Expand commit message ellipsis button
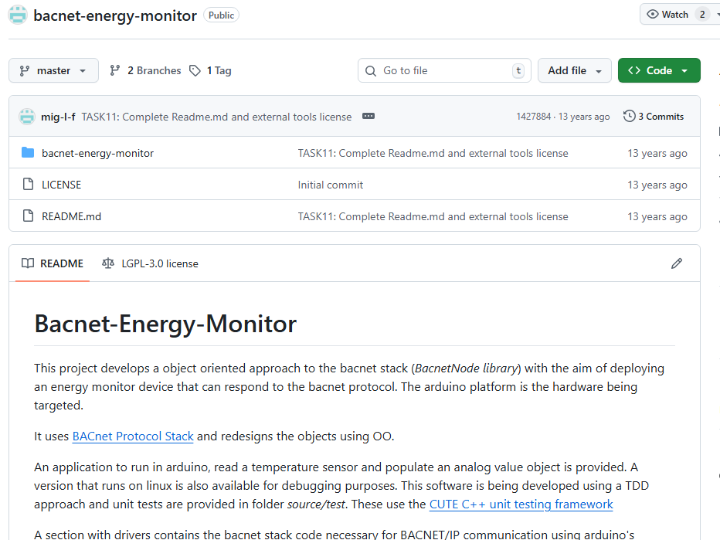720x540 pixels. pos(368,116)
